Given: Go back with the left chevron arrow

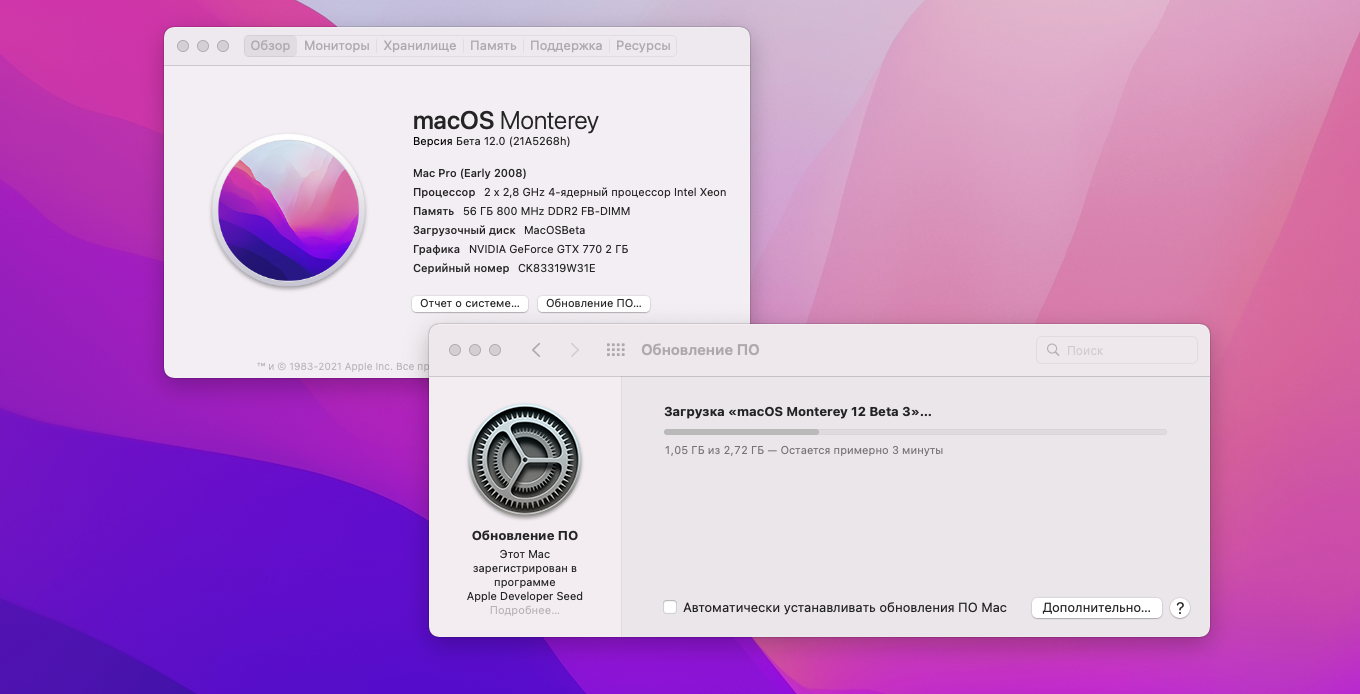Looking at the screenshot, I should pos(536,350).
